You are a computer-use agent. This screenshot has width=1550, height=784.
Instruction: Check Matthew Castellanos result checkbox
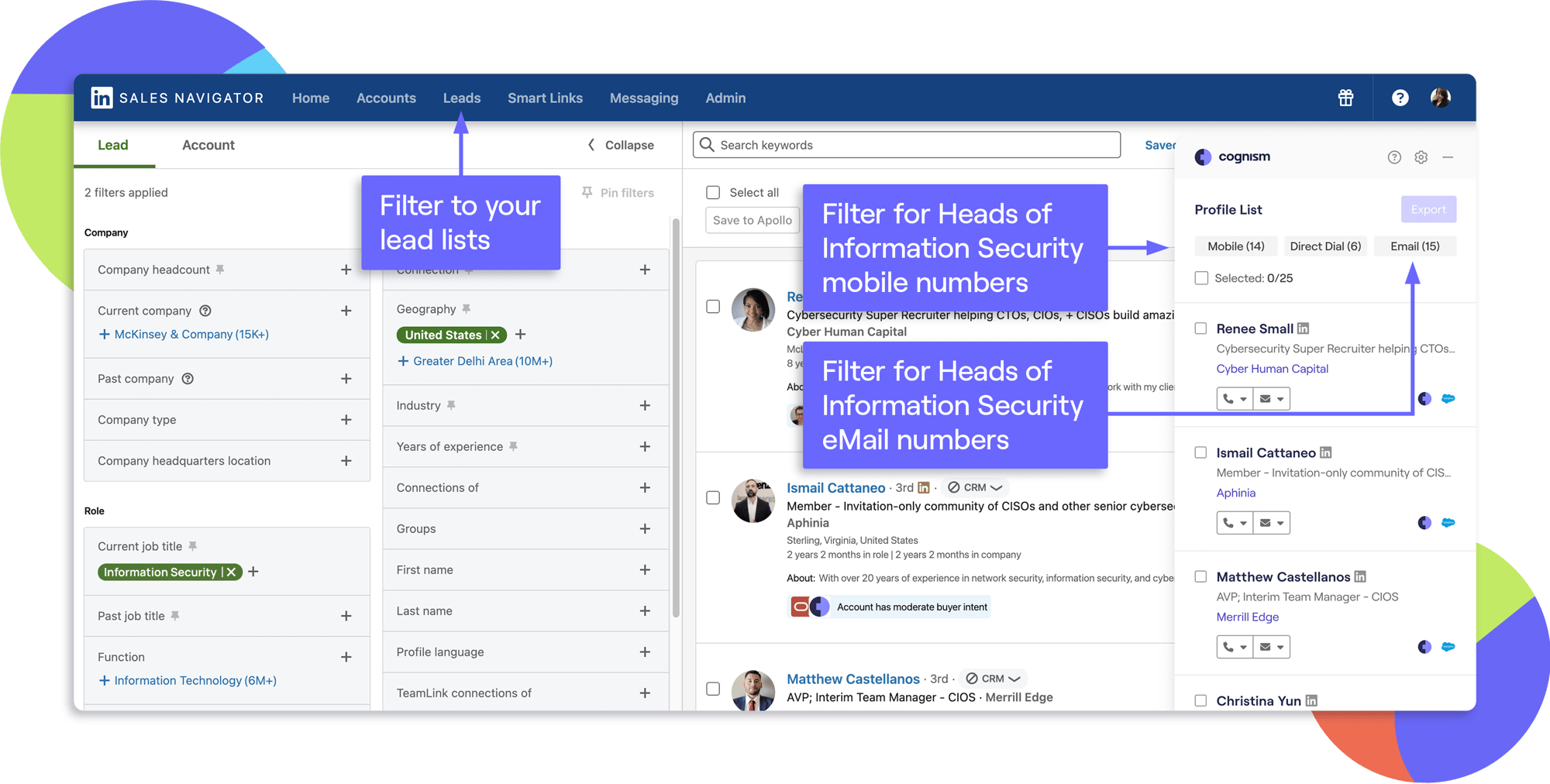point(713,688)
